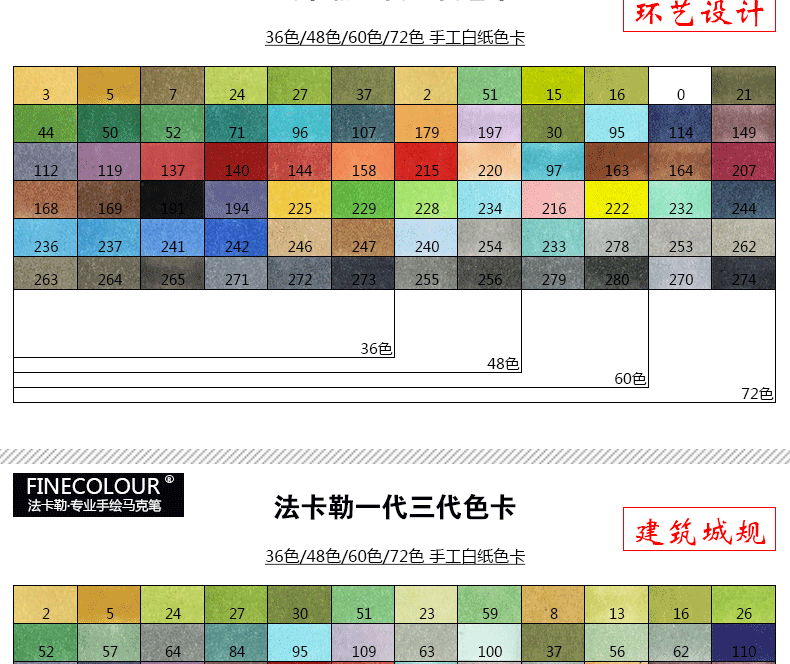Select the beige swatch numbered 246
The image size is (790, 664).
pyautogui.click(x=300, y=238)
